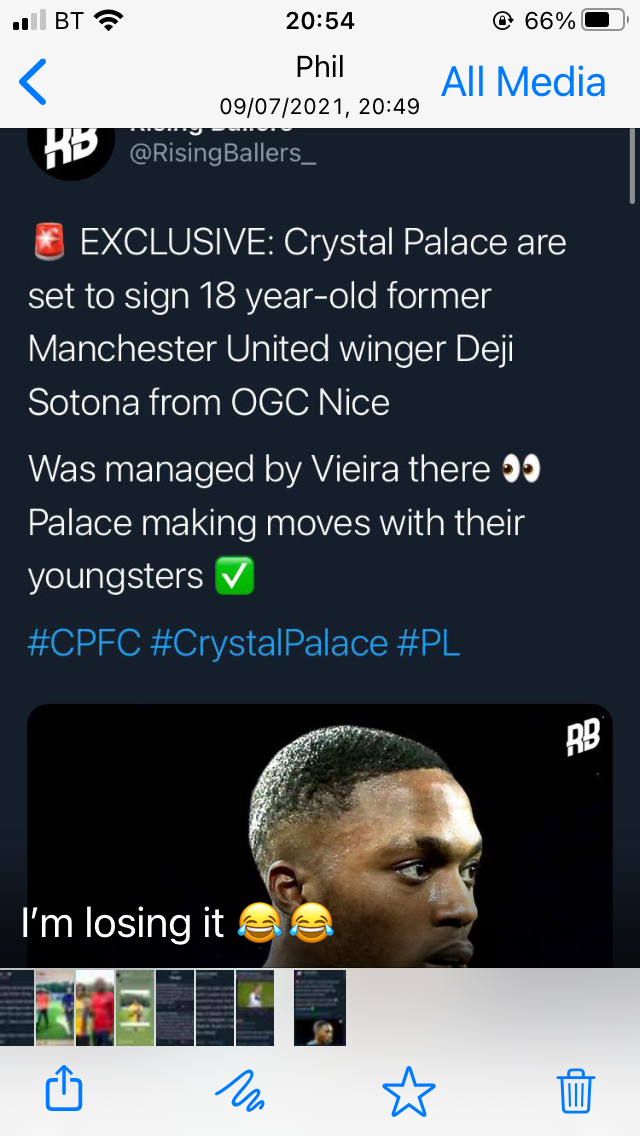640x1136 pixels.
Task: Tap the RB watermark logo on photo
Action: 582,738
